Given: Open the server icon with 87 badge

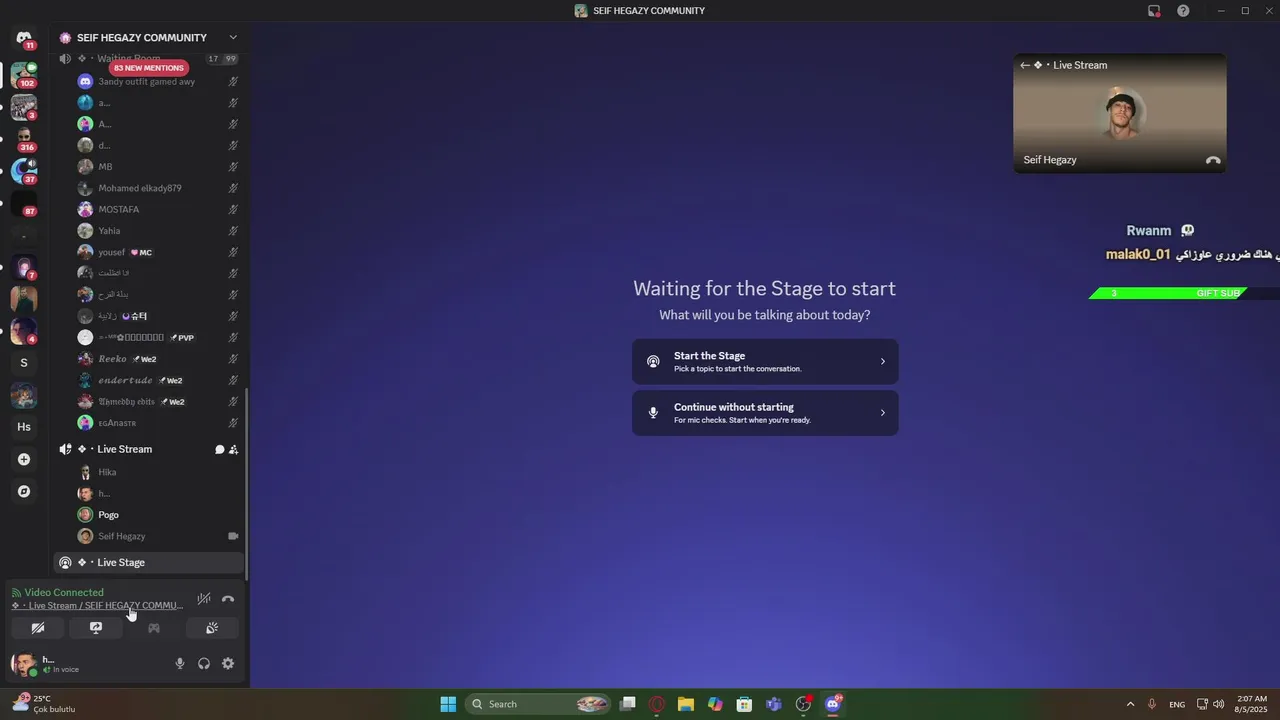Looking at the screenshot, I should tap(24, 203).
